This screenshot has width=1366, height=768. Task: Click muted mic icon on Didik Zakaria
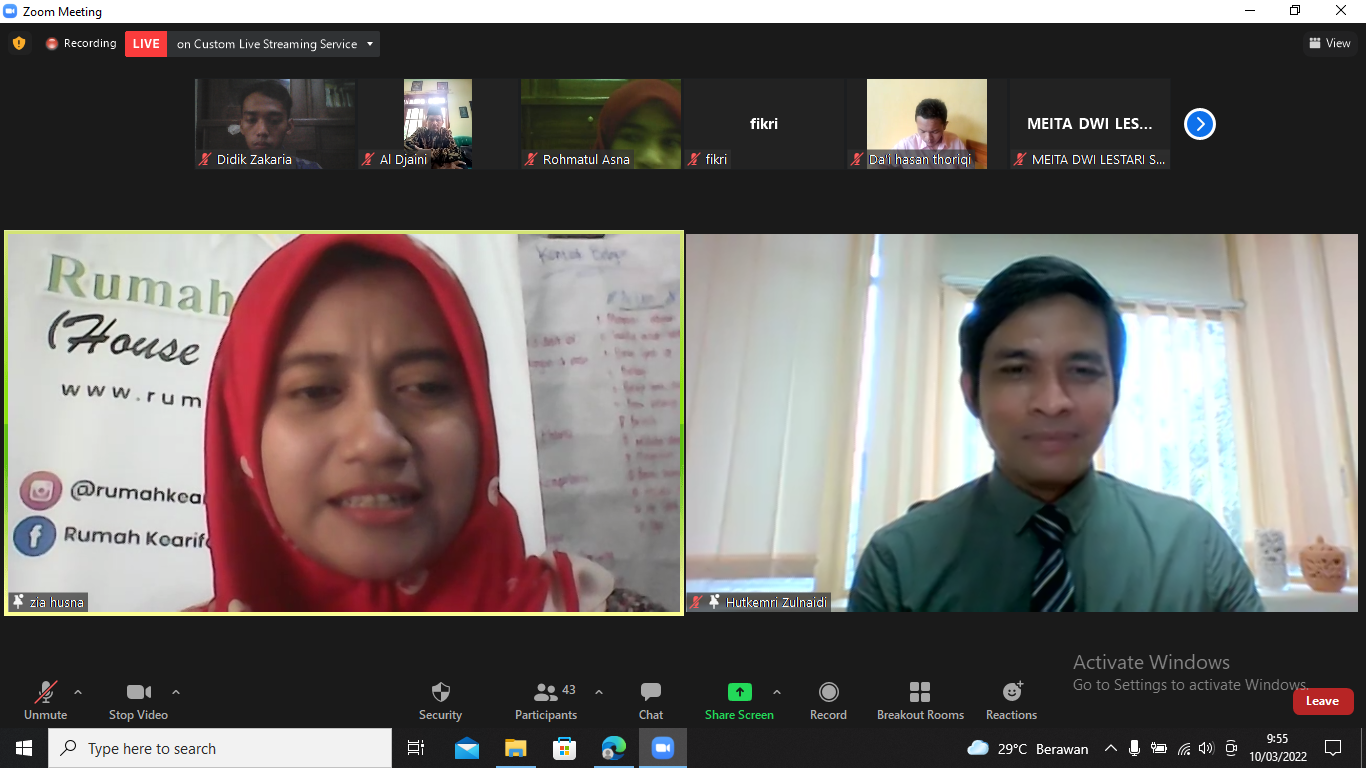point(205,159)
